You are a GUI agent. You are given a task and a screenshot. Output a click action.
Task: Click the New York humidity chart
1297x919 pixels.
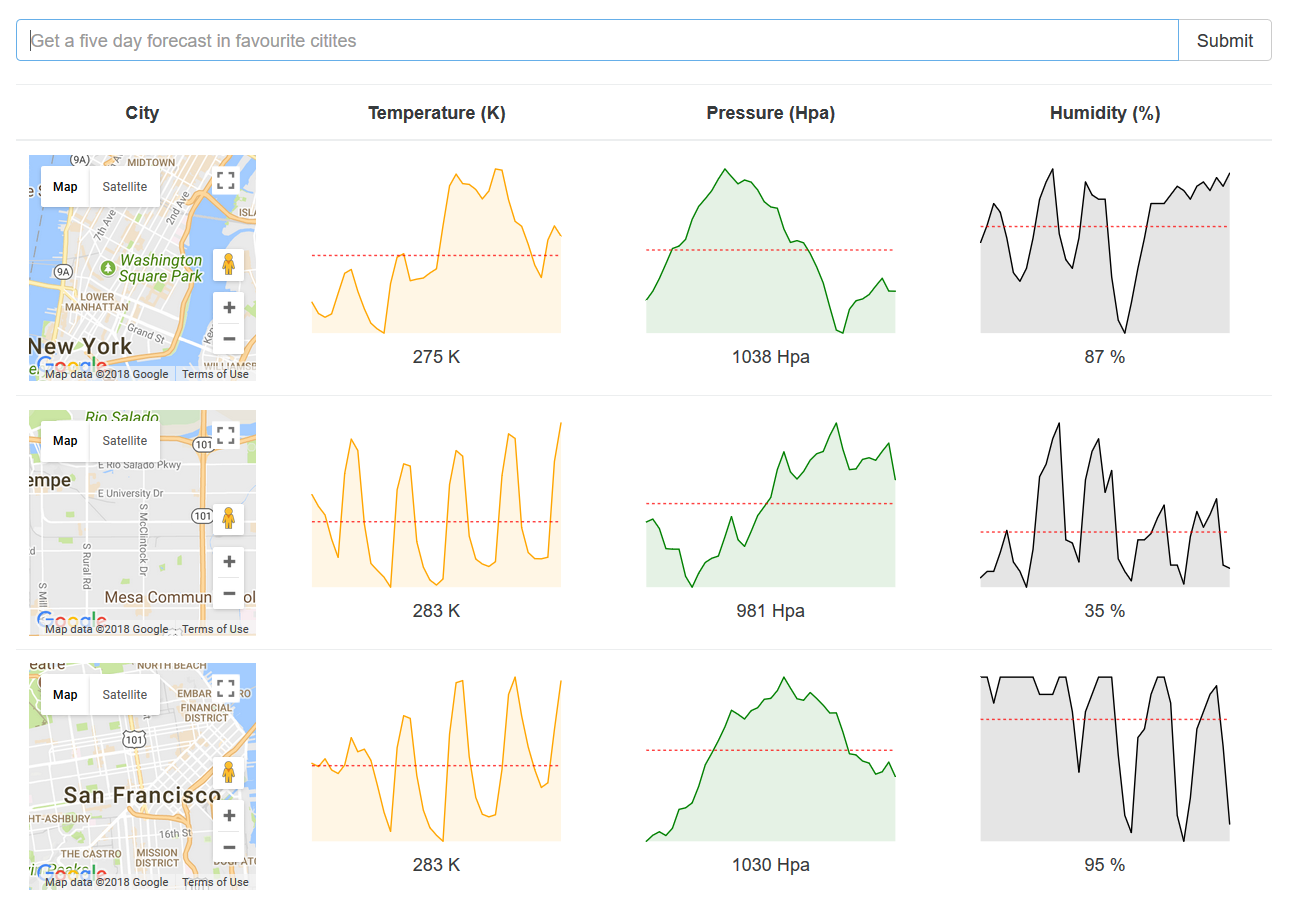coord(1104,250)
